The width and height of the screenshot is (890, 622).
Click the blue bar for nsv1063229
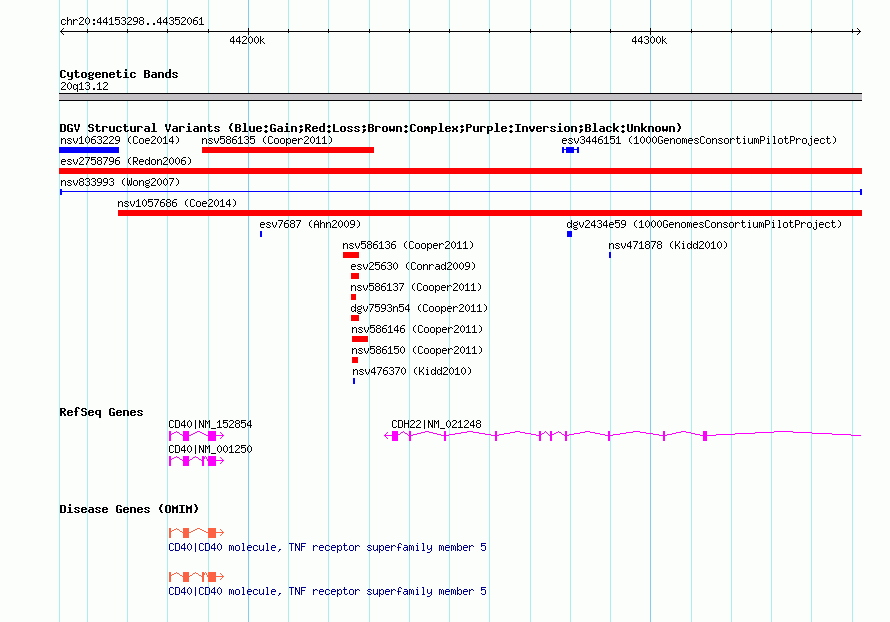89,150
